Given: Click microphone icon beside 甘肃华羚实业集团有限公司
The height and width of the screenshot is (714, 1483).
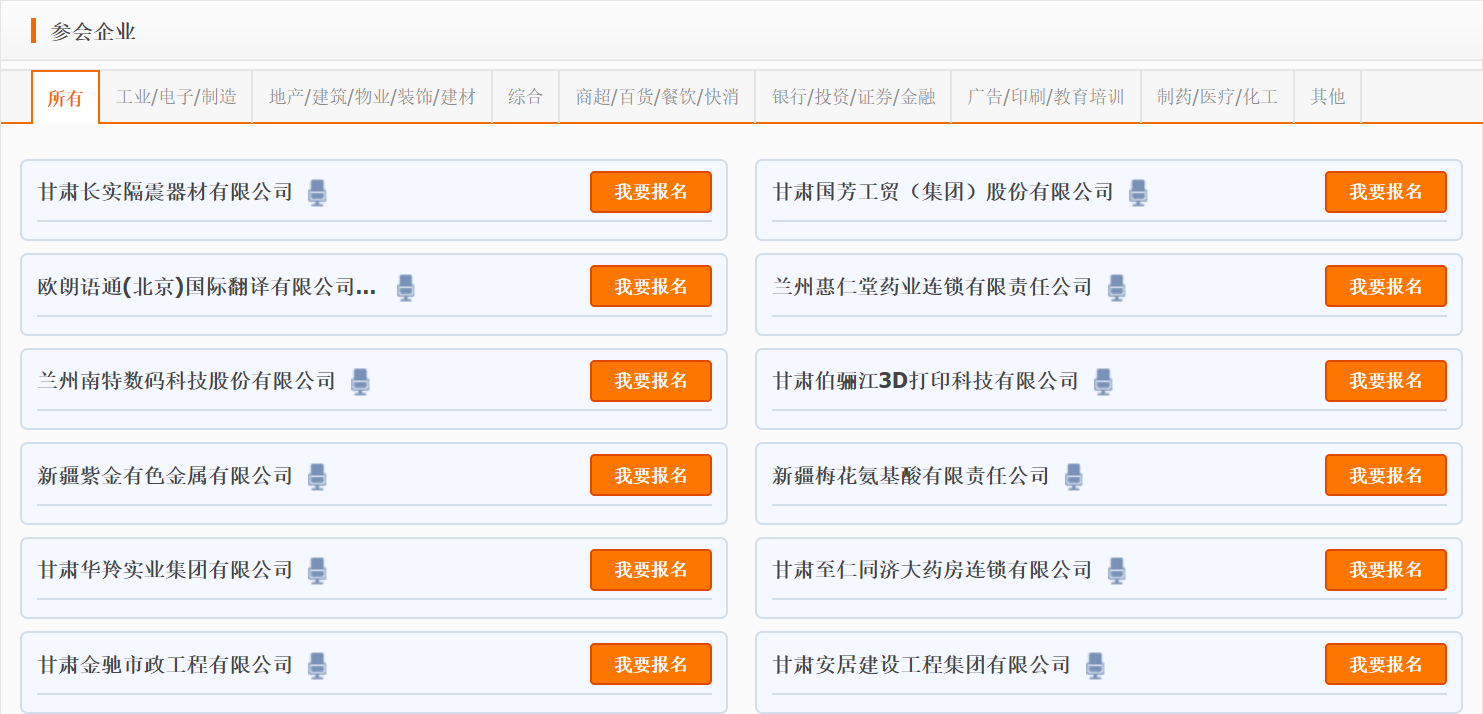Looking at the screenshot, I should pyautogui.click(x=317, y=570).
